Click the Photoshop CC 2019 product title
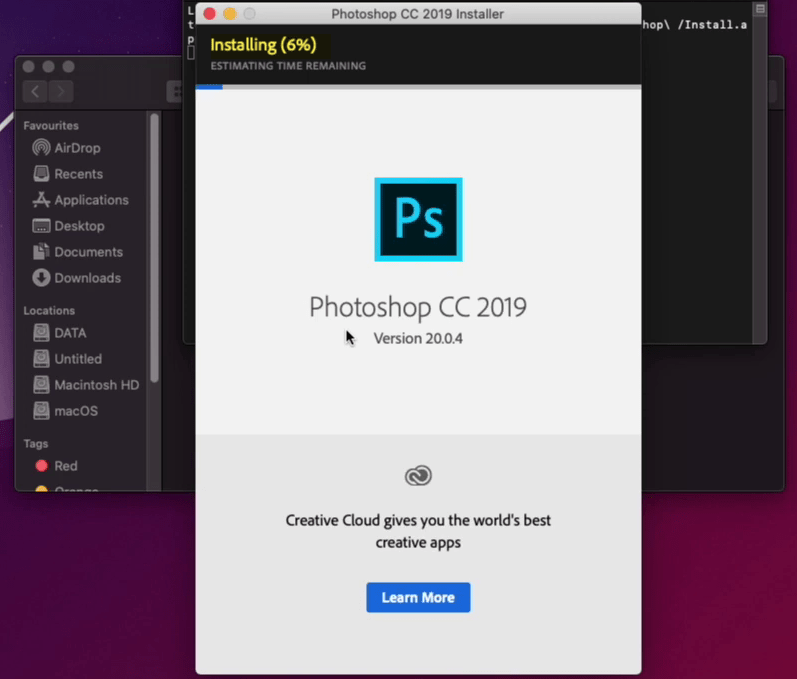Viewport: 797px width, 679px height. (418, 307)
